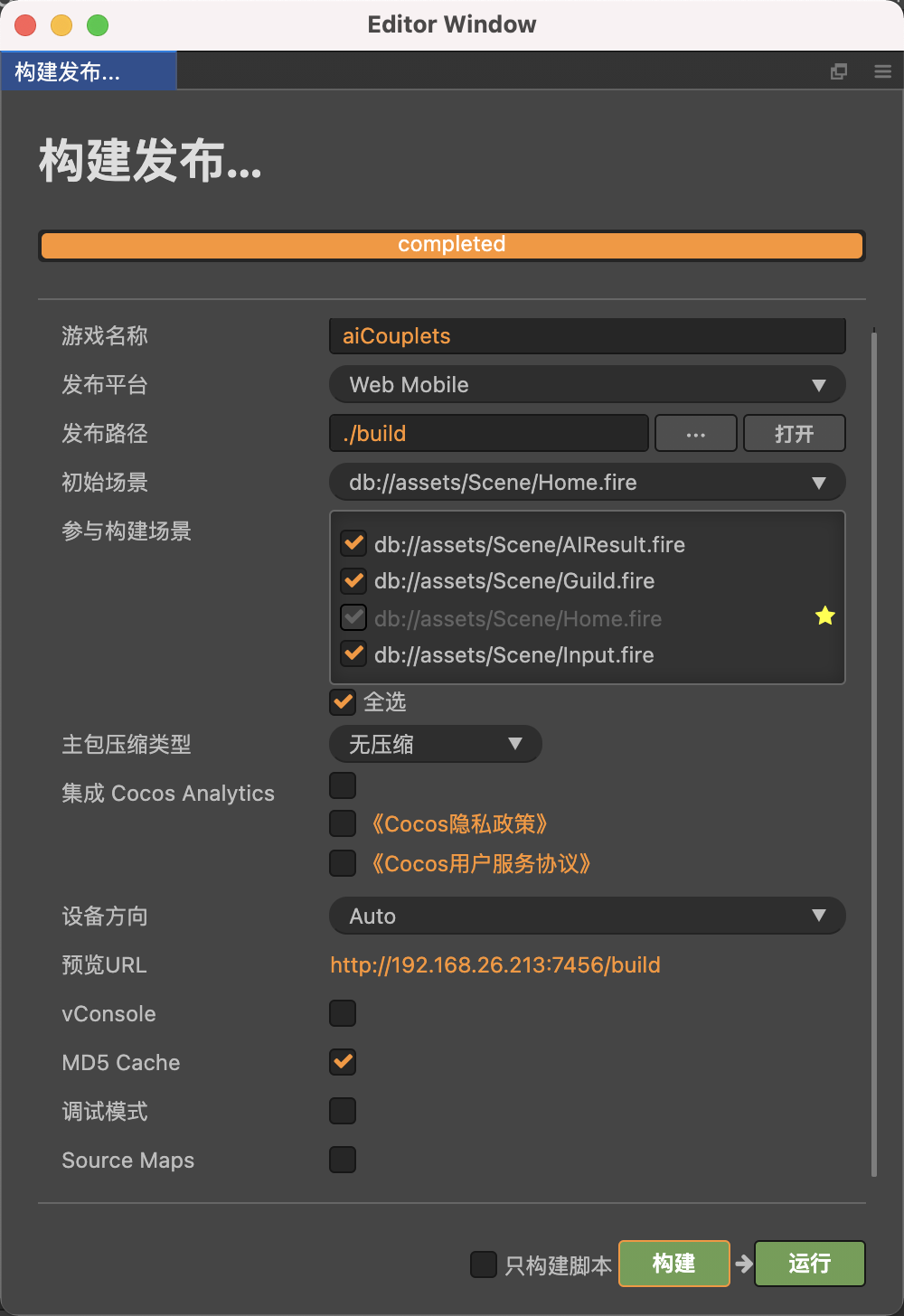Select the 构建发布... panel tab
This screenshot has width=904, height=1316.
coord(88,71)
